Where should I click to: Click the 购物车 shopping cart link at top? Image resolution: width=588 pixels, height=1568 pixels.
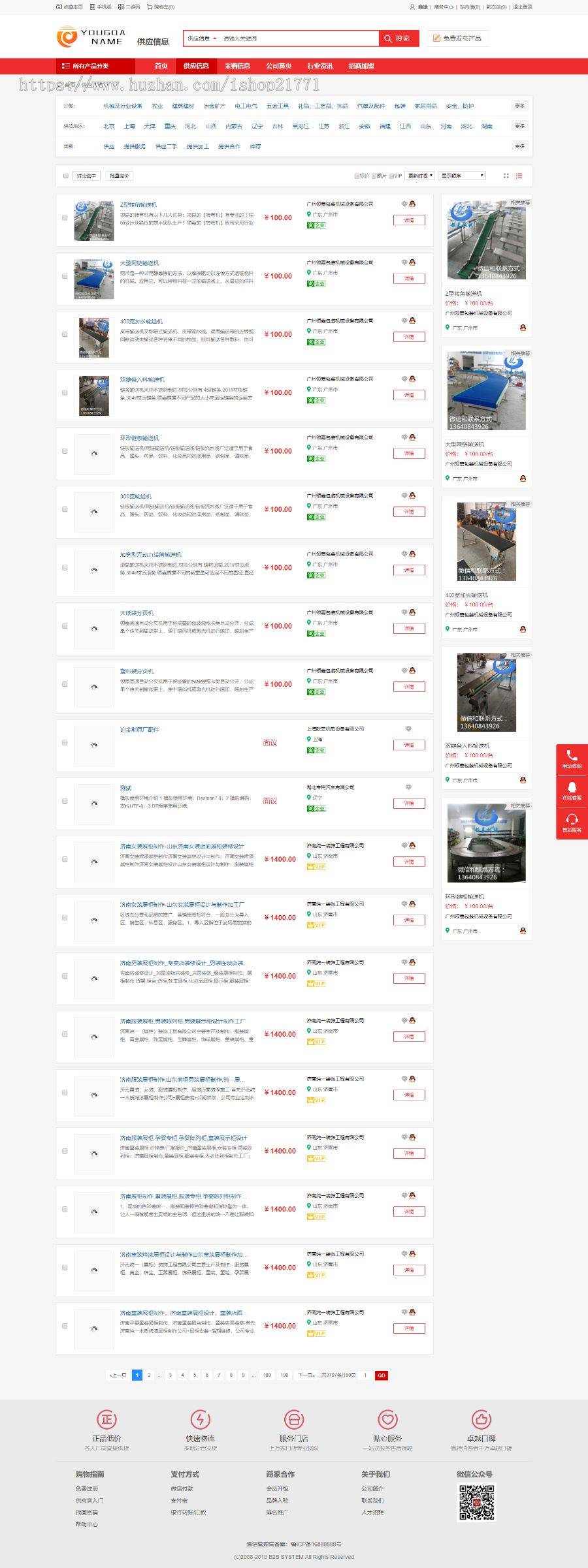161,7
